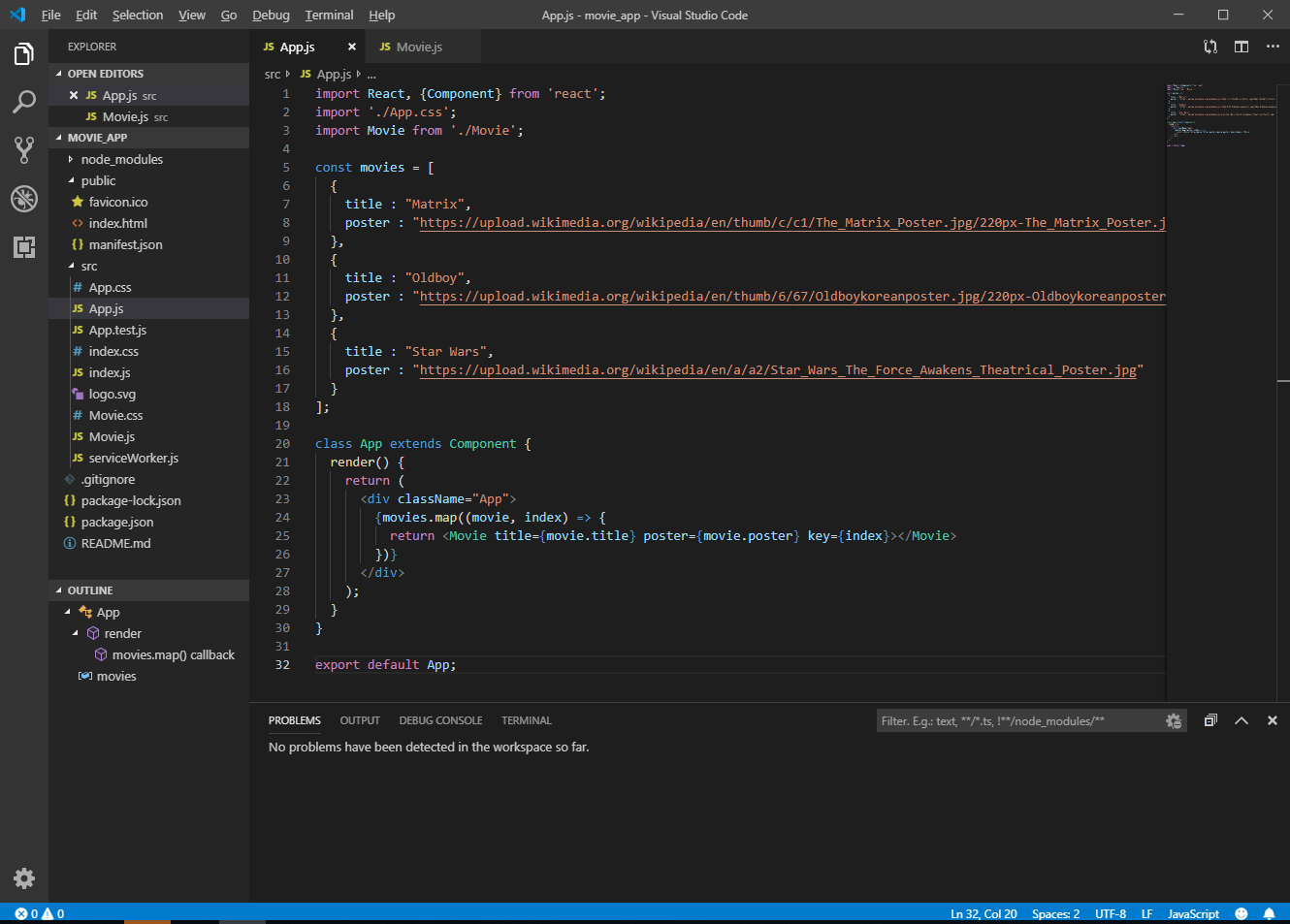Open the Manage gear menu

coord(24,878)
